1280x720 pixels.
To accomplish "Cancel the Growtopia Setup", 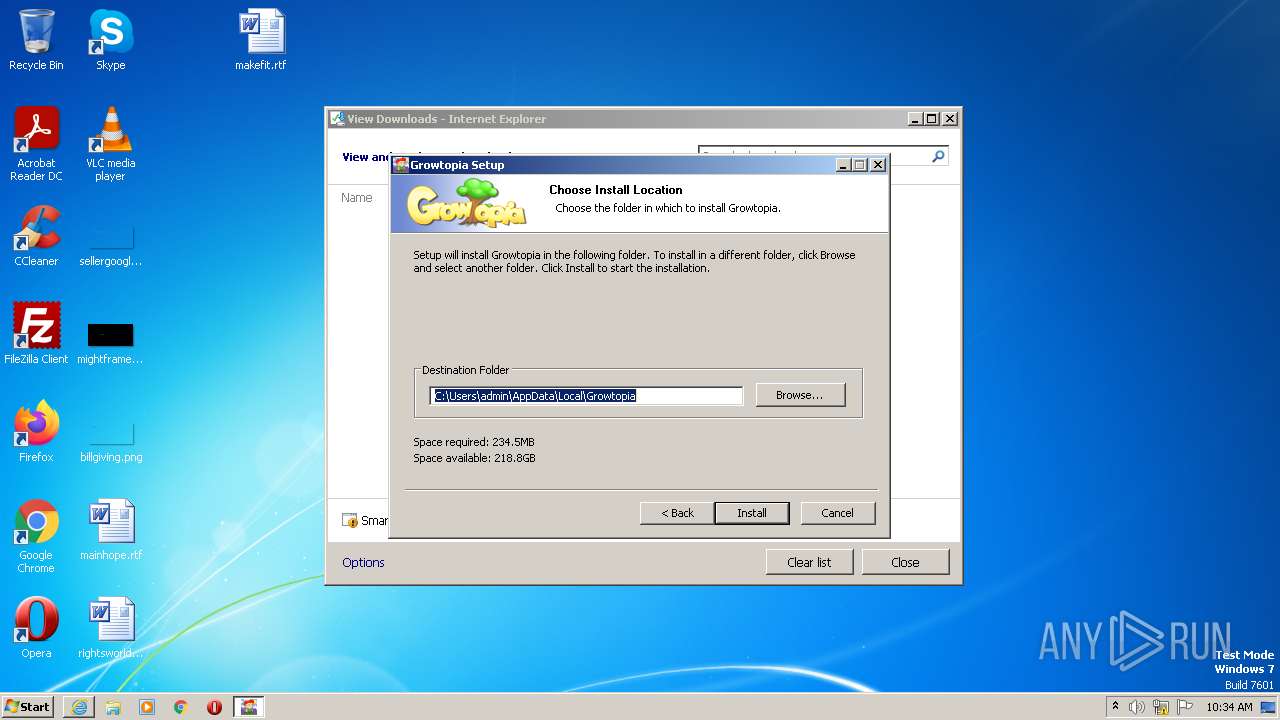I will point(838,513).
